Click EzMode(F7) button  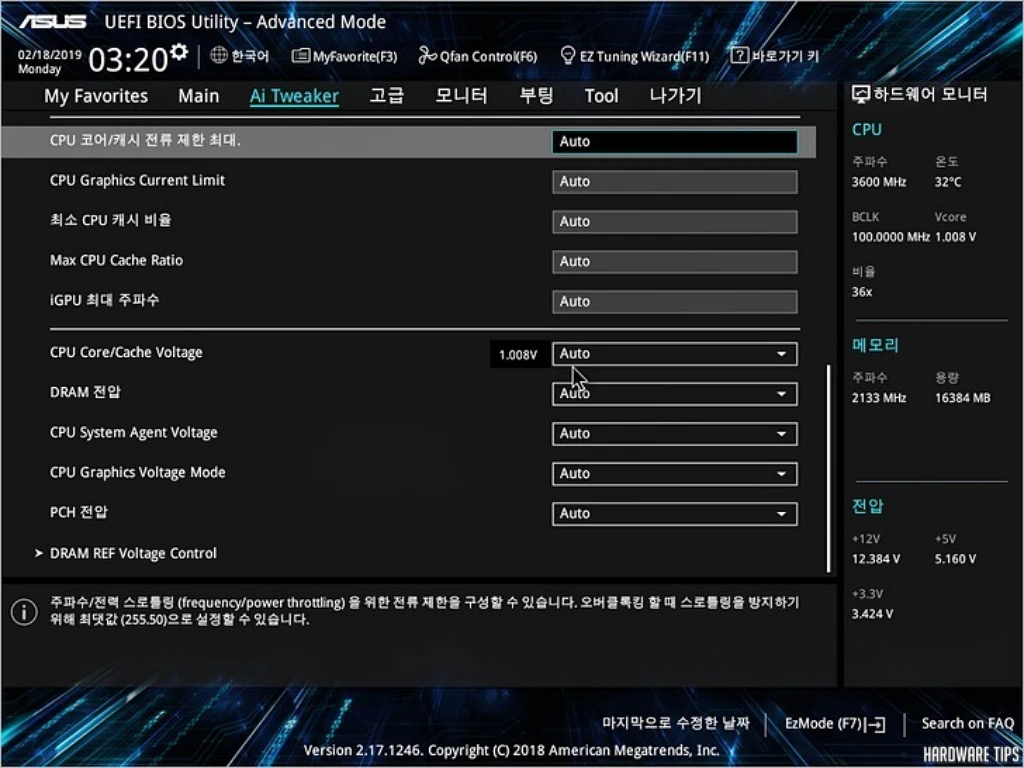pos(835,724)
